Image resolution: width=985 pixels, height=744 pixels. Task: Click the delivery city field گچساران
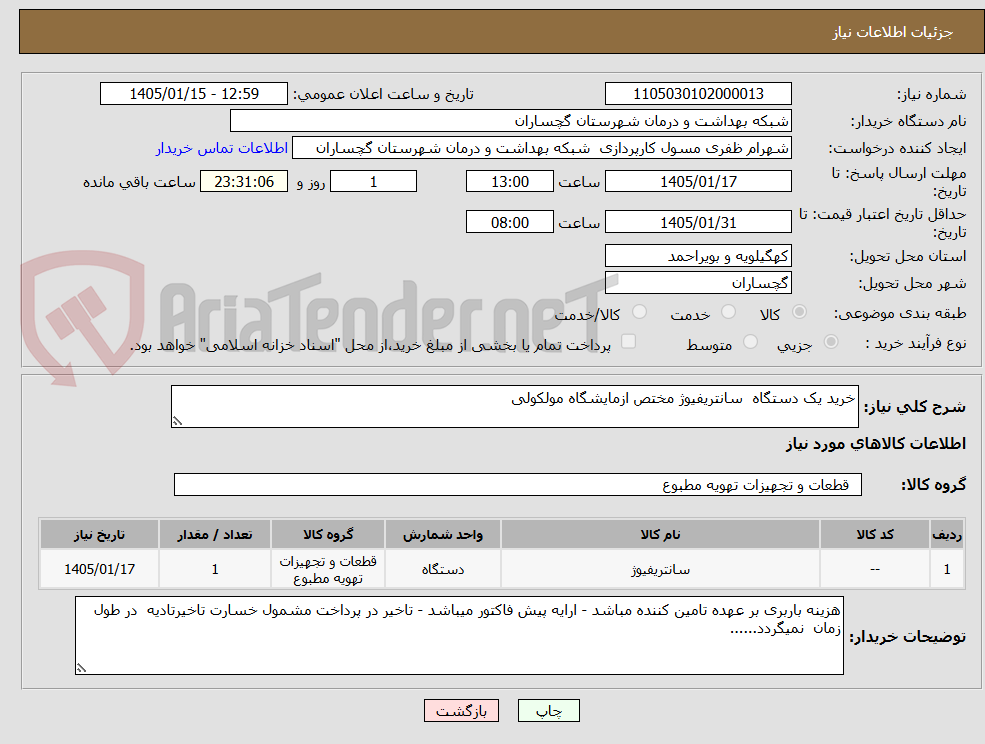click(698, 283)
